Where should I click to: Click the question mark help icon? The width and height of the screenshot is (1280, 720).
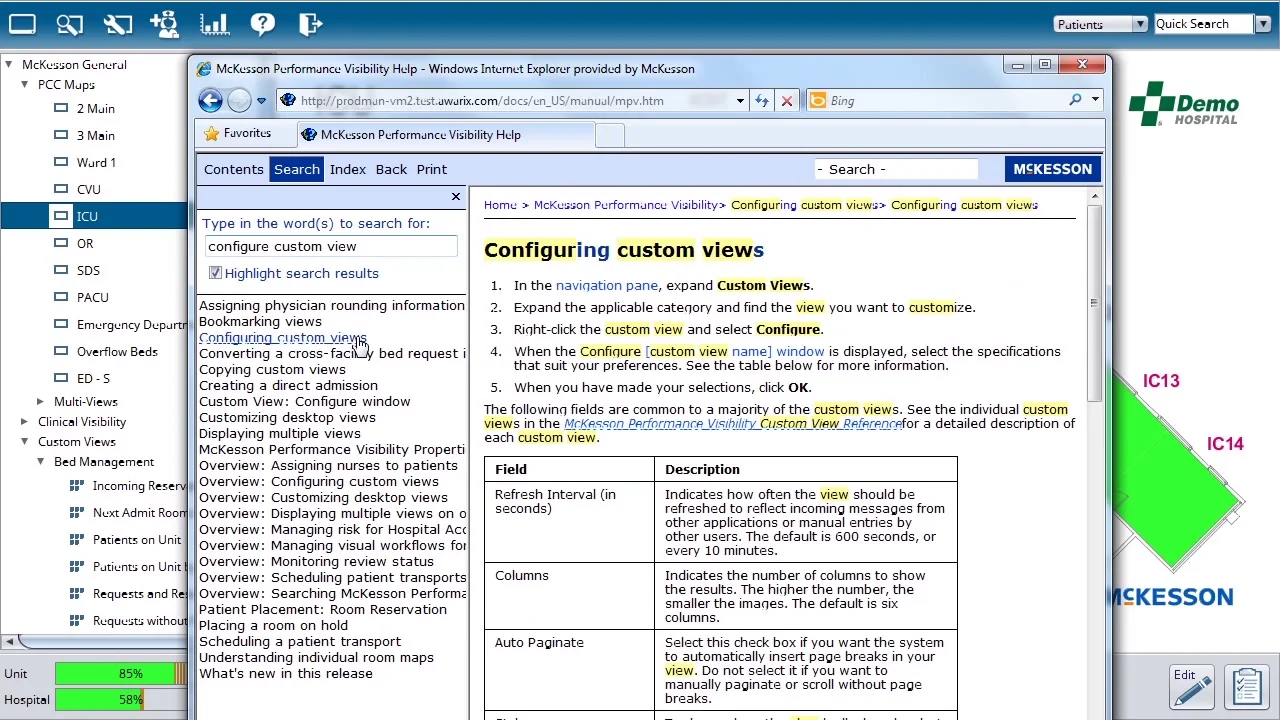[262, 23]
